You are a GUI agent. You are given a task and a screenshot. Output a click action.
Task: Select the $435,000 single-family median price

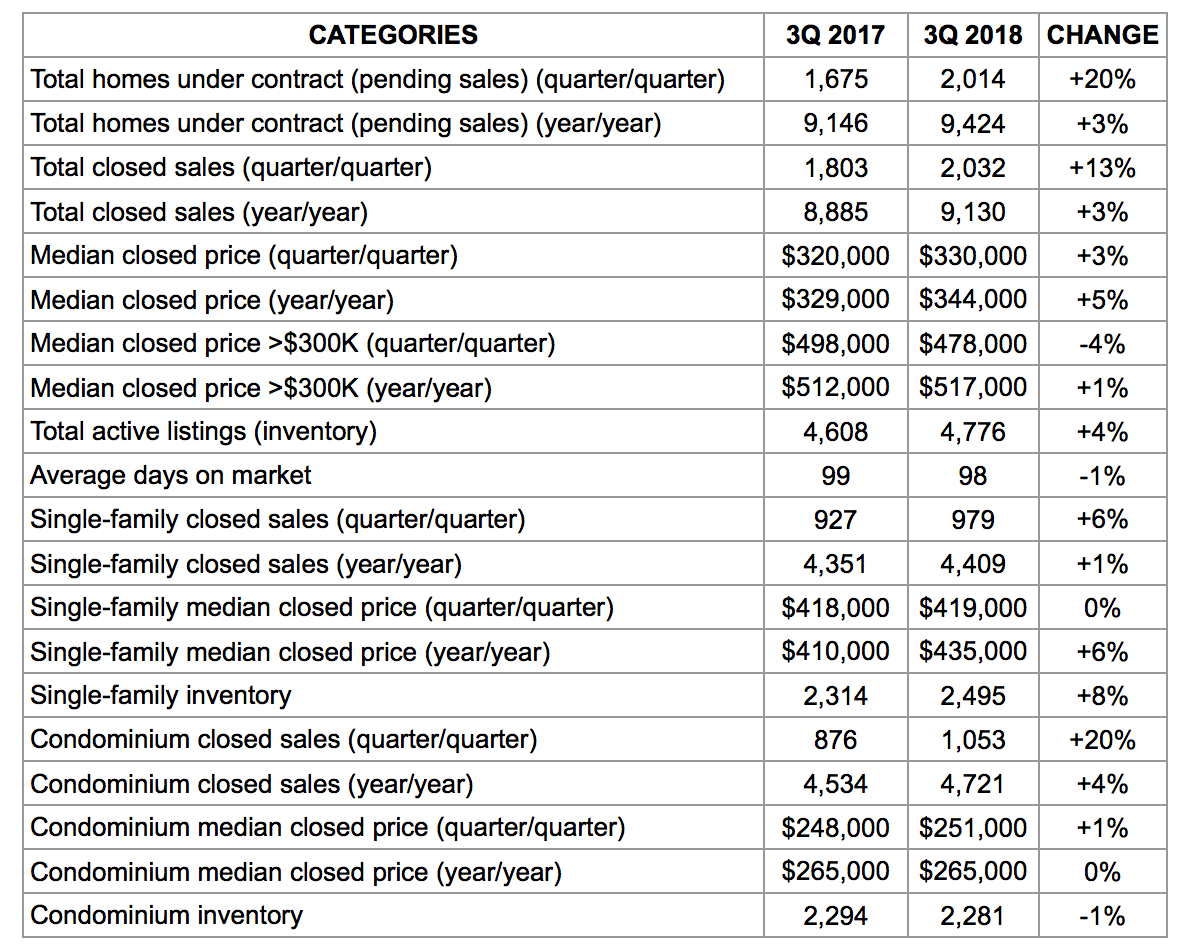tap(973, 652)
